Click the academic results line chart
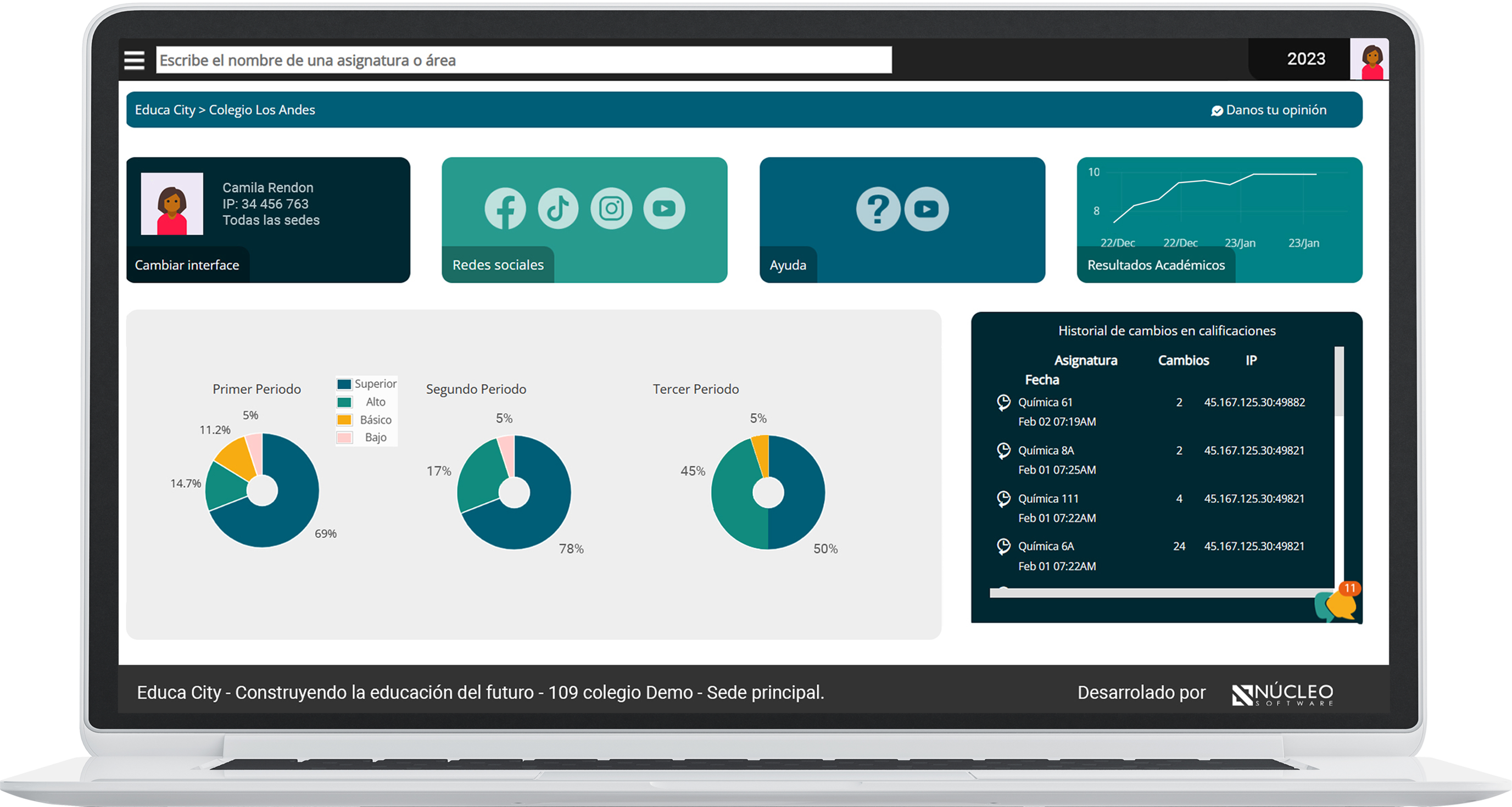1512x807 pixels. click(1216, 198)
